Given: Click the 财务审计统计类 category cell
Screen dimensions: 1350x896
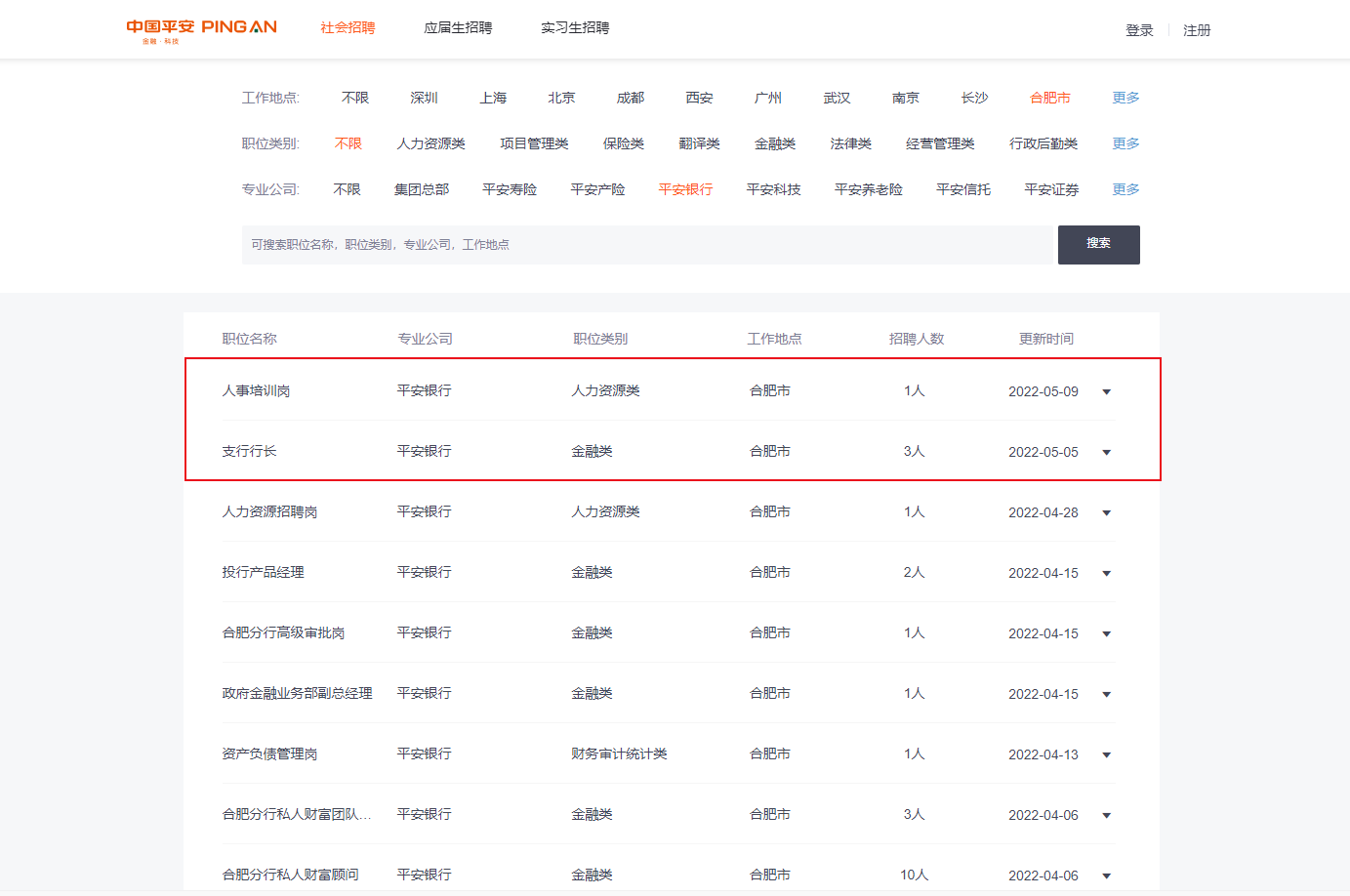Looking at the screenshot, I should [619, 753].
